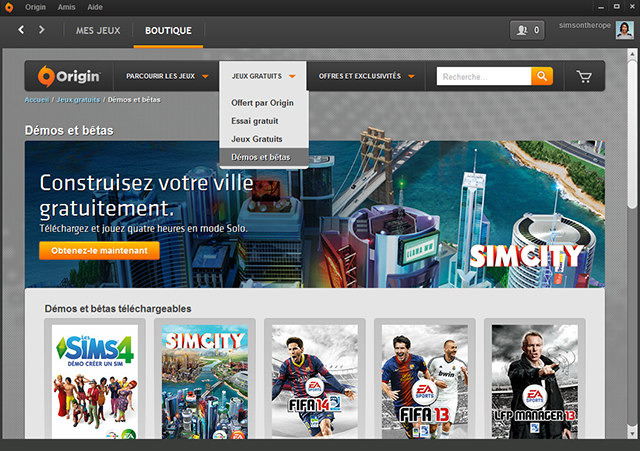The width and height of the screenshot is (640, 451).
Task: Collapse the JEUX GRATUITS dropdown
Action: [263, 76]
